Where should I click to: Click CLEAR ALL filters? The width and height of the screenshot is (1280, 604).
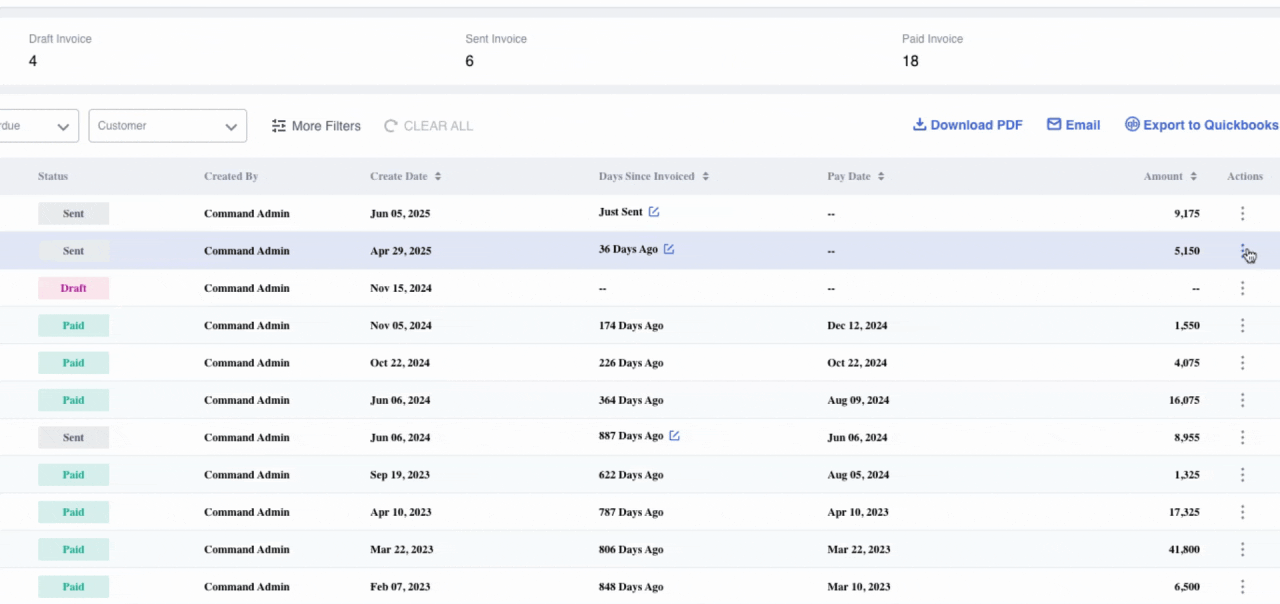pyautogui.click(x=428, y=126)
